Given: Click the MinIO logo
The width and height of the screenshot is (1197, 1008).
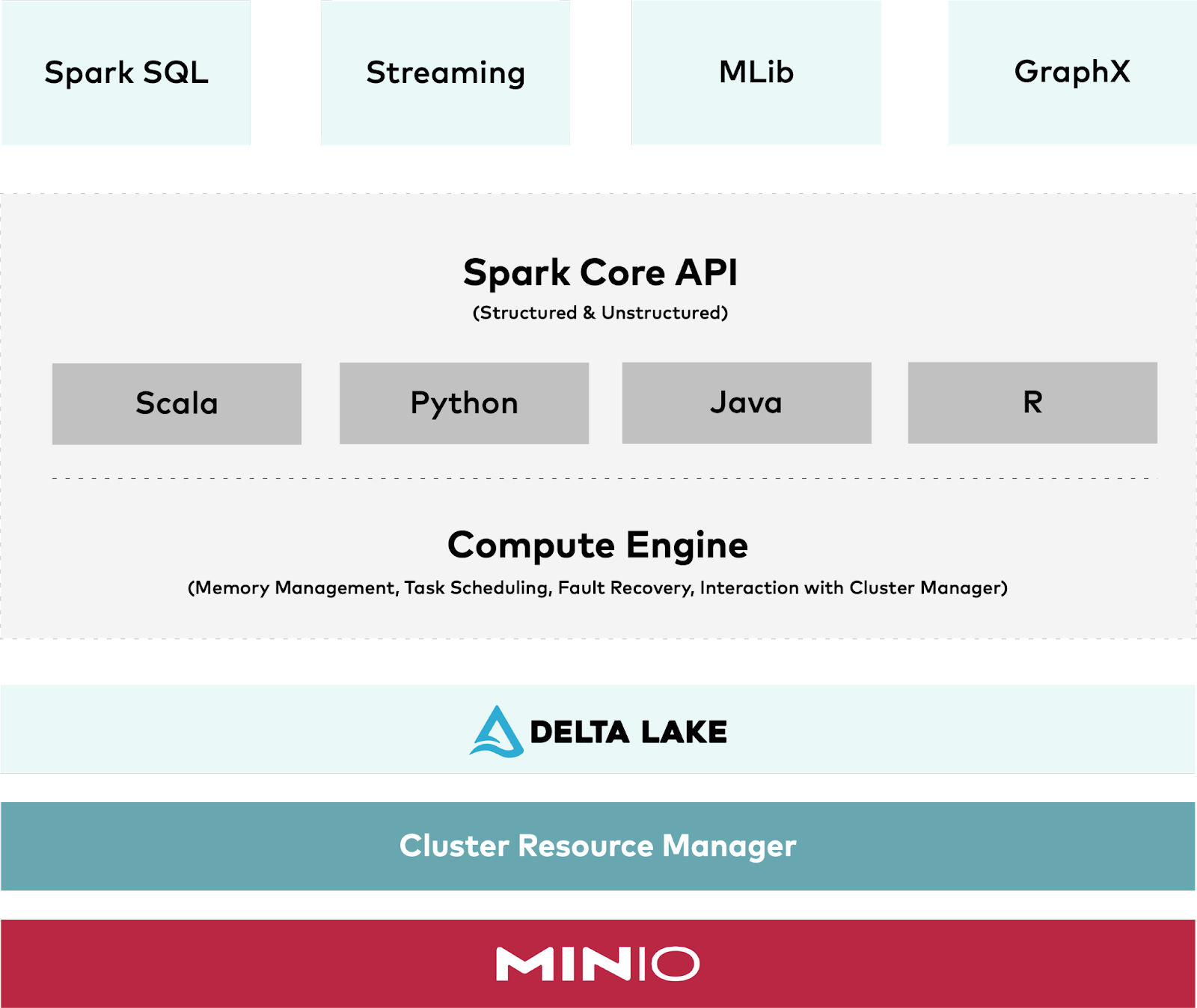Looking at the screenshot, I should (598, 964).
